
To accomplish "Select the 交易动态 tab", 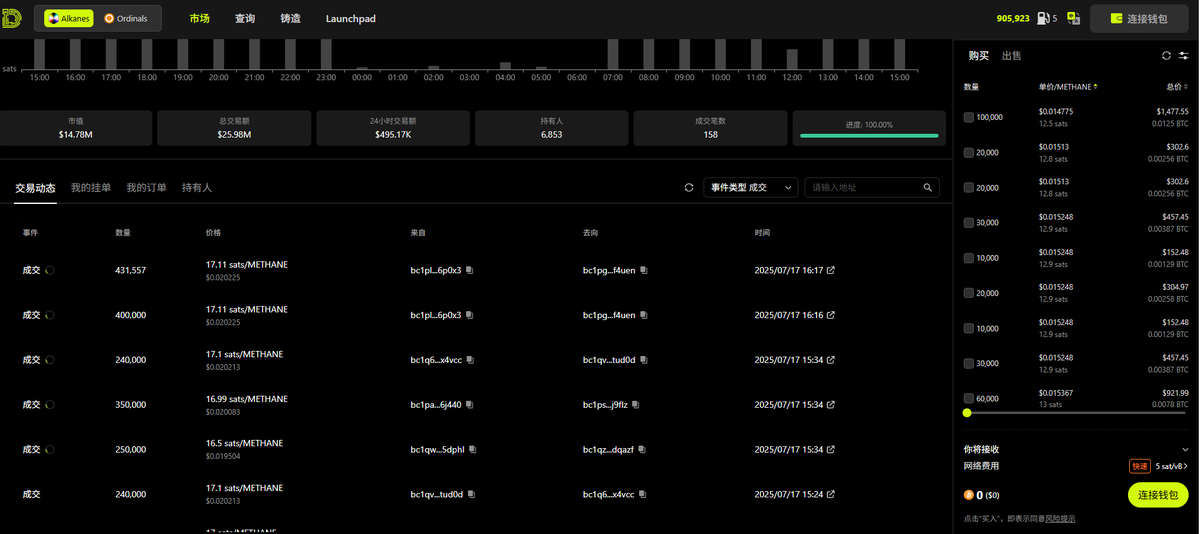I will tap(35, 188).
